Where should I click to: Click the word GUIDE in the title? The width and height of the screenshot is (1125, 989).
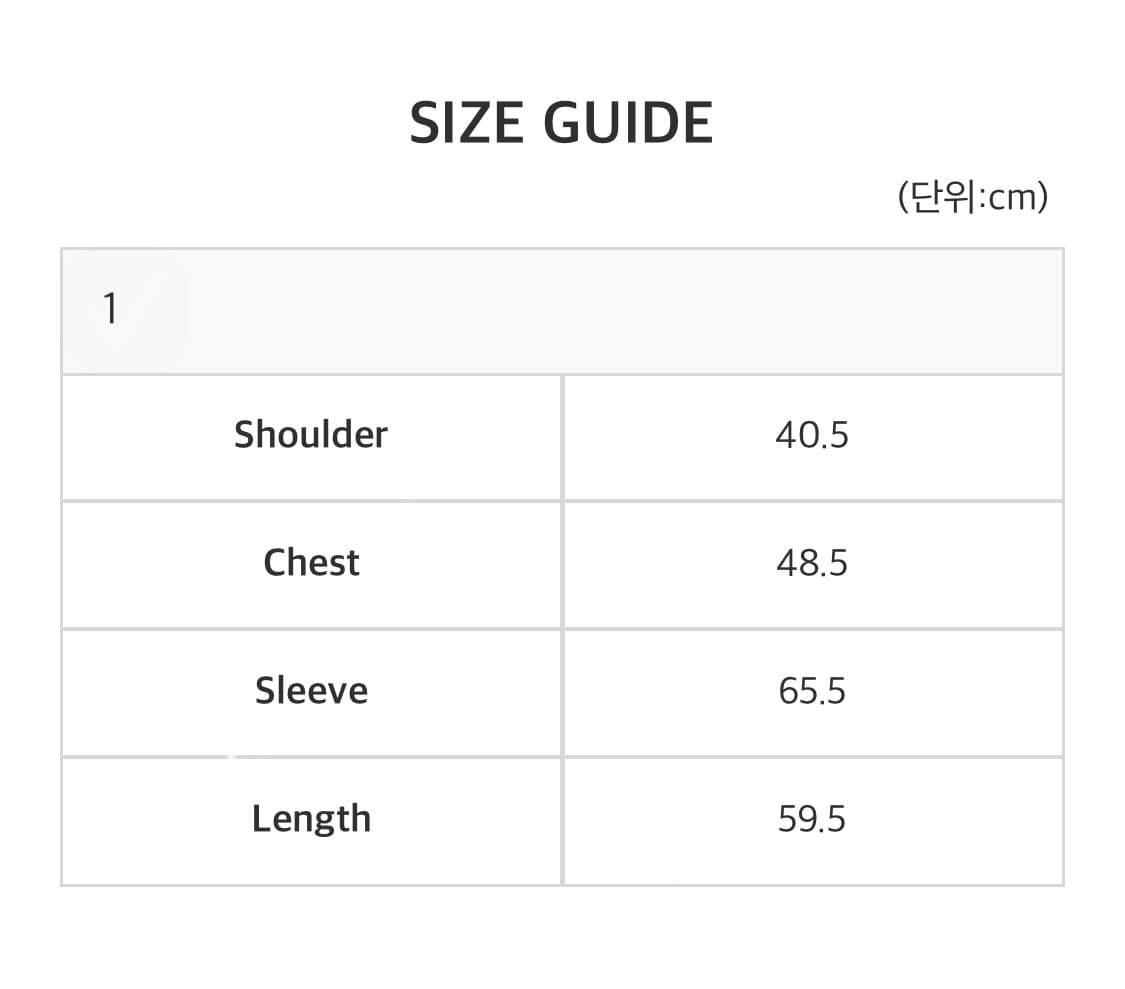pos(628,123)
